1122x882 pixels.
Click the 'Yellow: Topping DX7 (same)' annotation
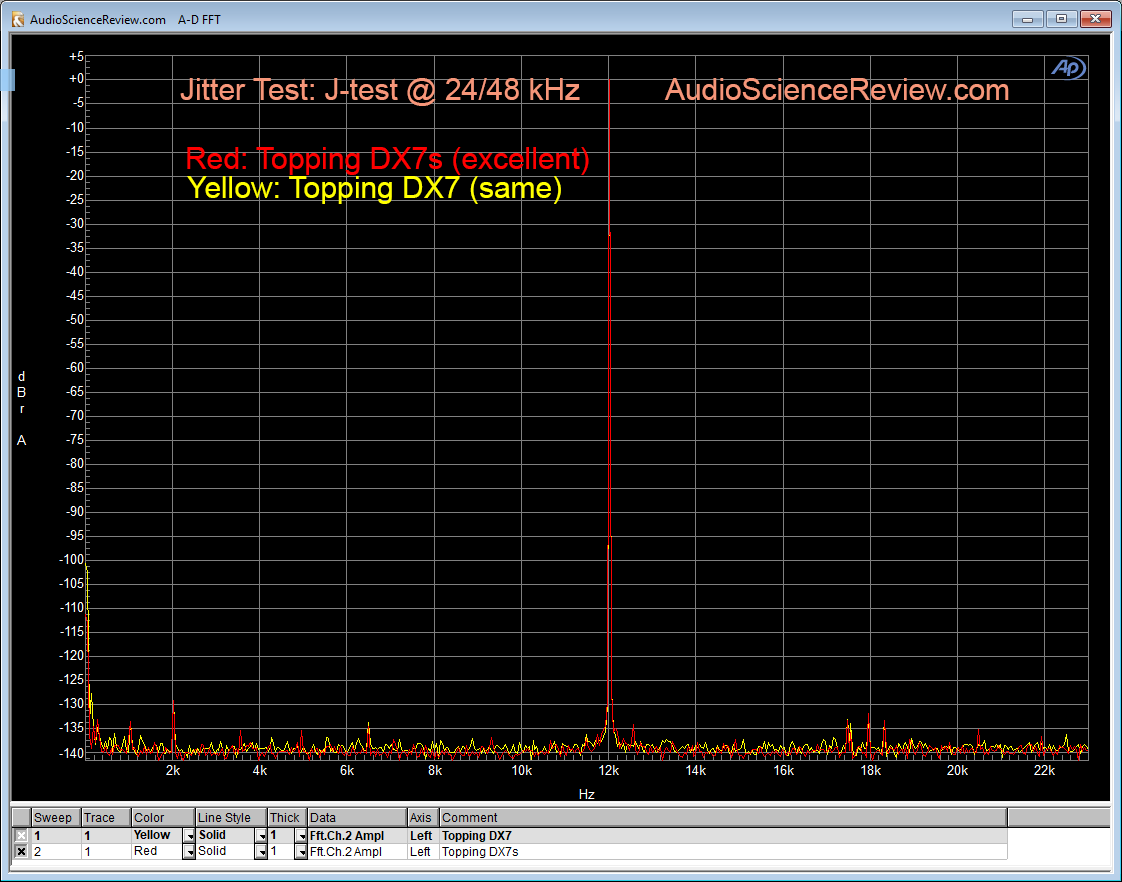click(374, 188)
